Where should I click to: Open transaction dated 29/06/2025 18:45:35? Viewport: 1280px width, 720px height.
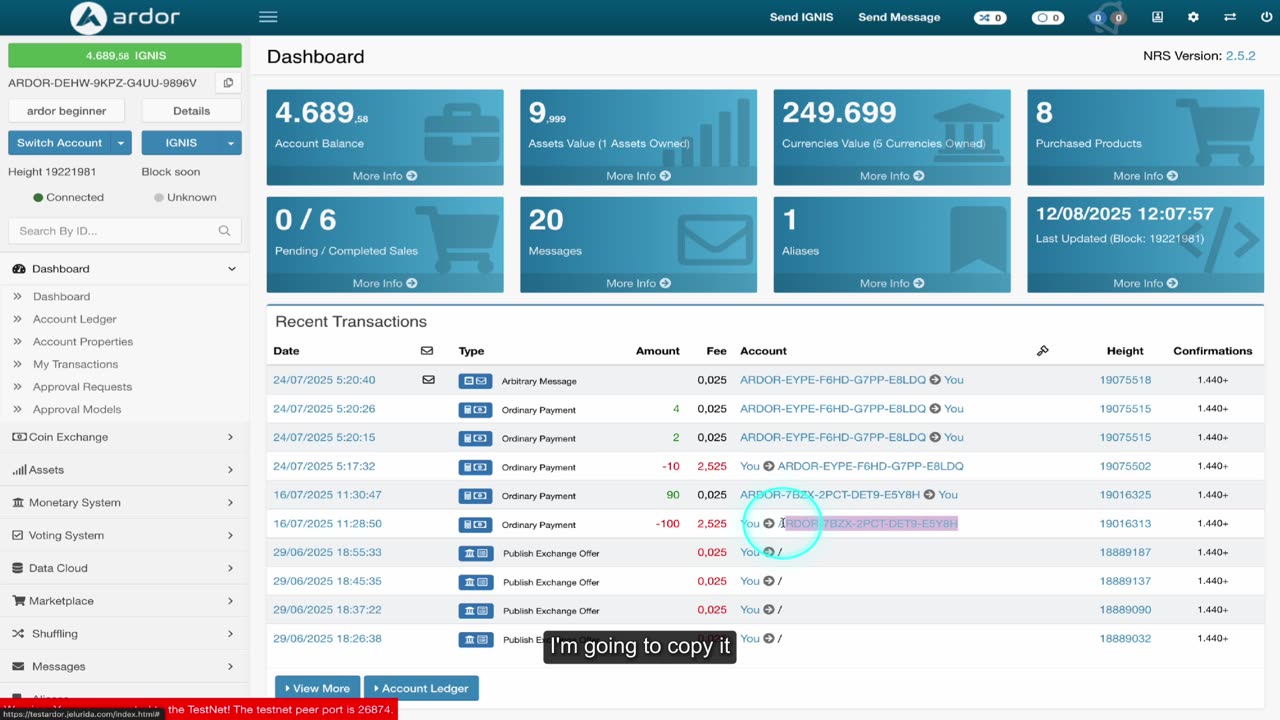(x=327, y=581)
